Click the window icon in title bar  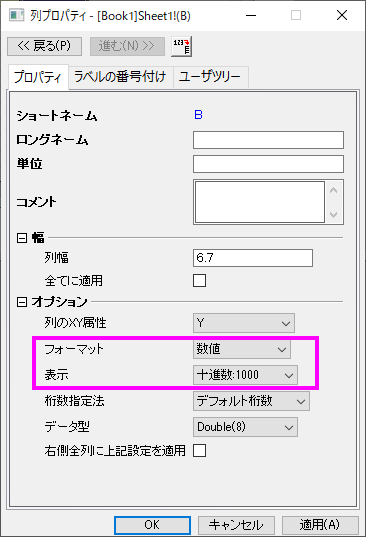click(16, 15)
